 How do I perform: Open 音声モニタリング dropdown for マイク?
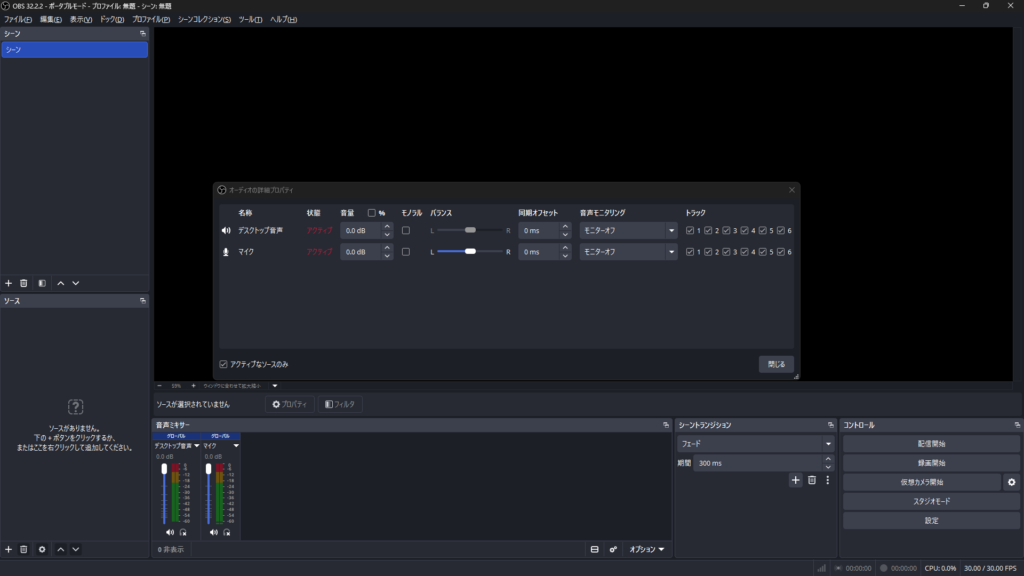click(x=628, y=251)
